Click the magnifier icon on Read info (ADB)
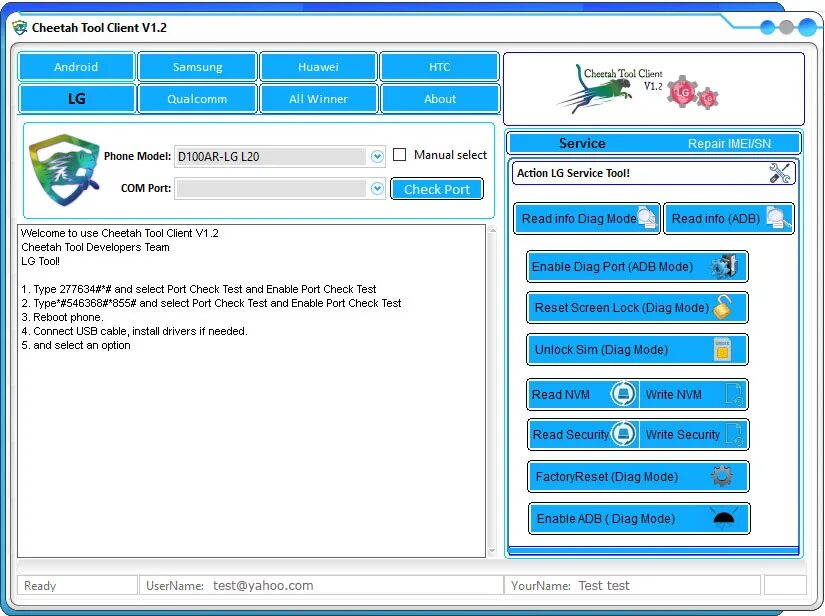Viewport: 825px width, 616px height. coord(779,218)
